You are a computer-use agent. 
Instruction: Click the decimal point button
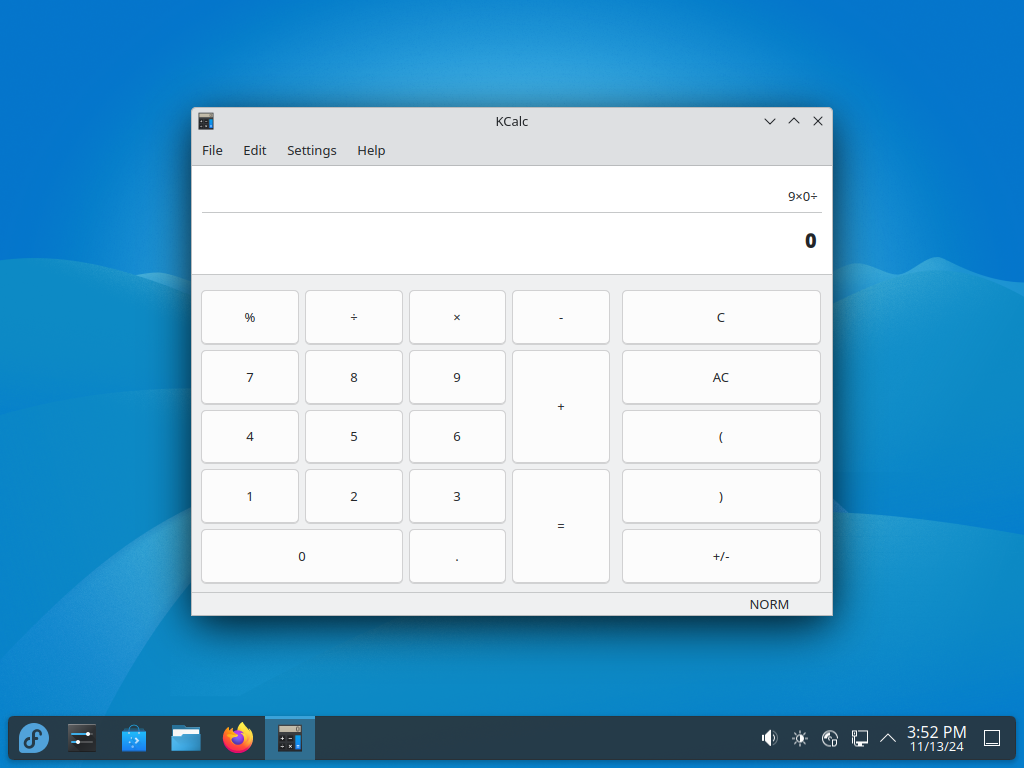coord(457,556)
